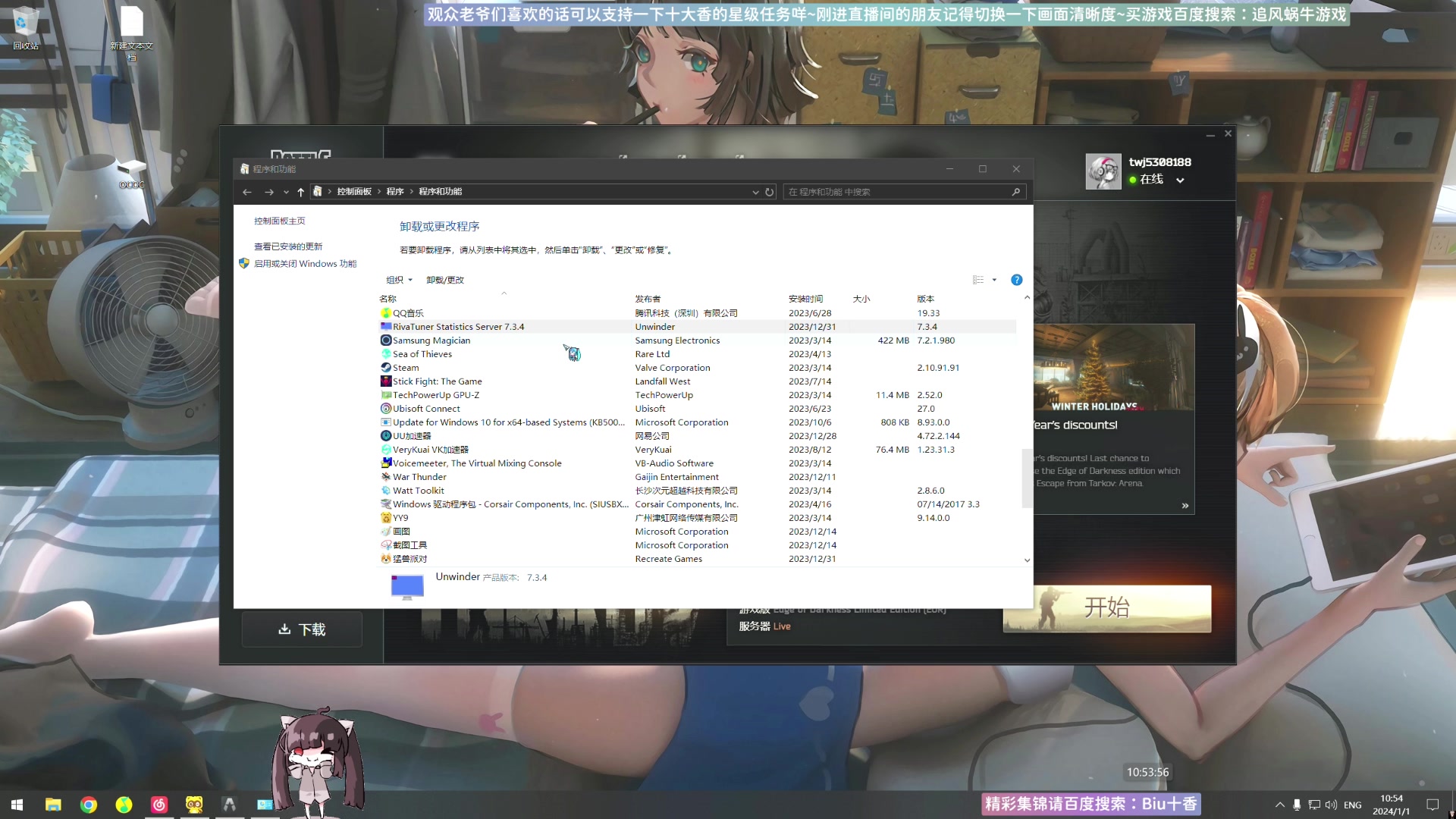The height and width of the screenshot is (819, 1456).
Task: Open the blue help question-mark icon
Action: tap(1016, 280)
